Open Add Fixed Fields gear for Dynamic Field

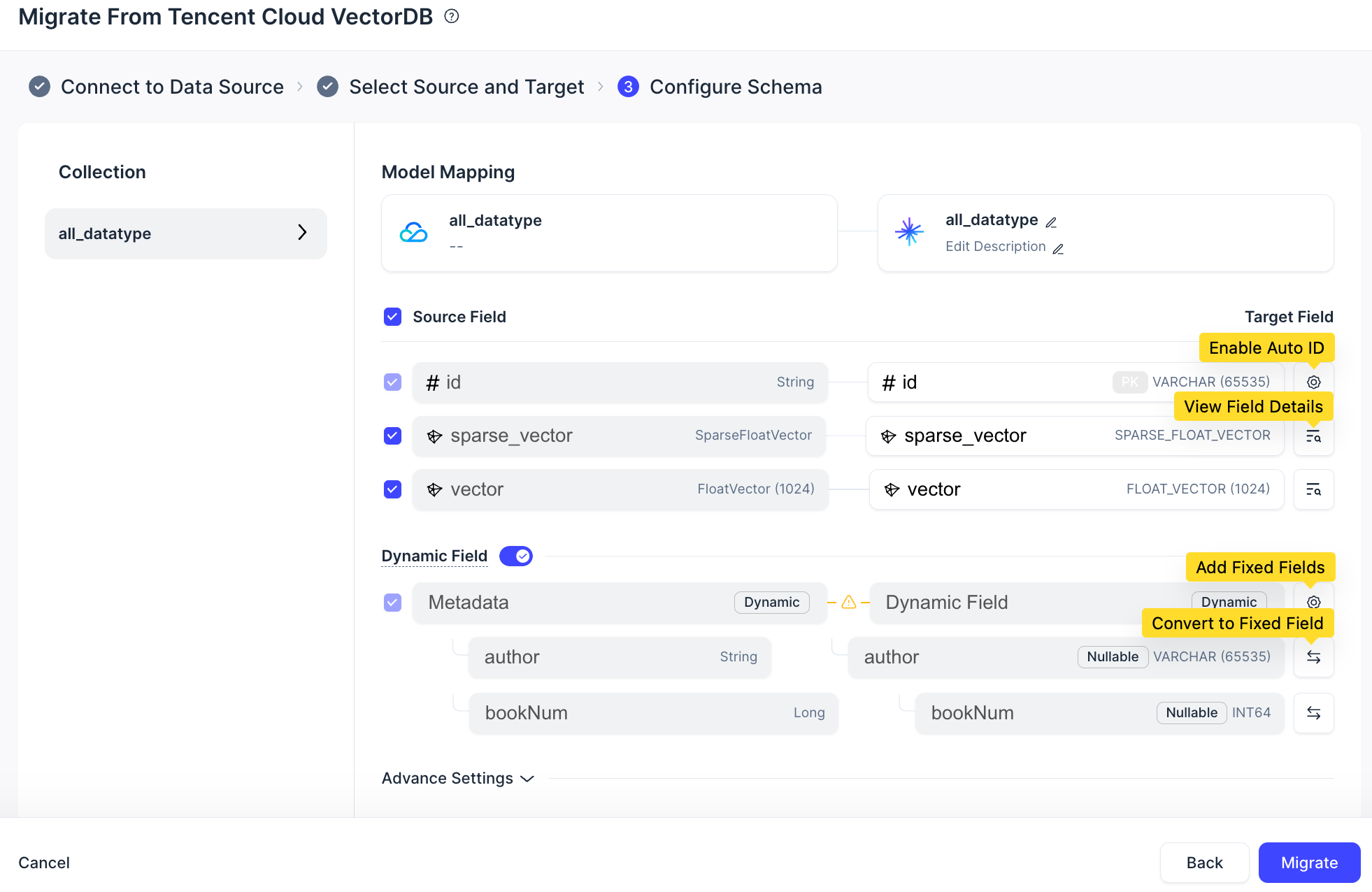pos(1313,602)
